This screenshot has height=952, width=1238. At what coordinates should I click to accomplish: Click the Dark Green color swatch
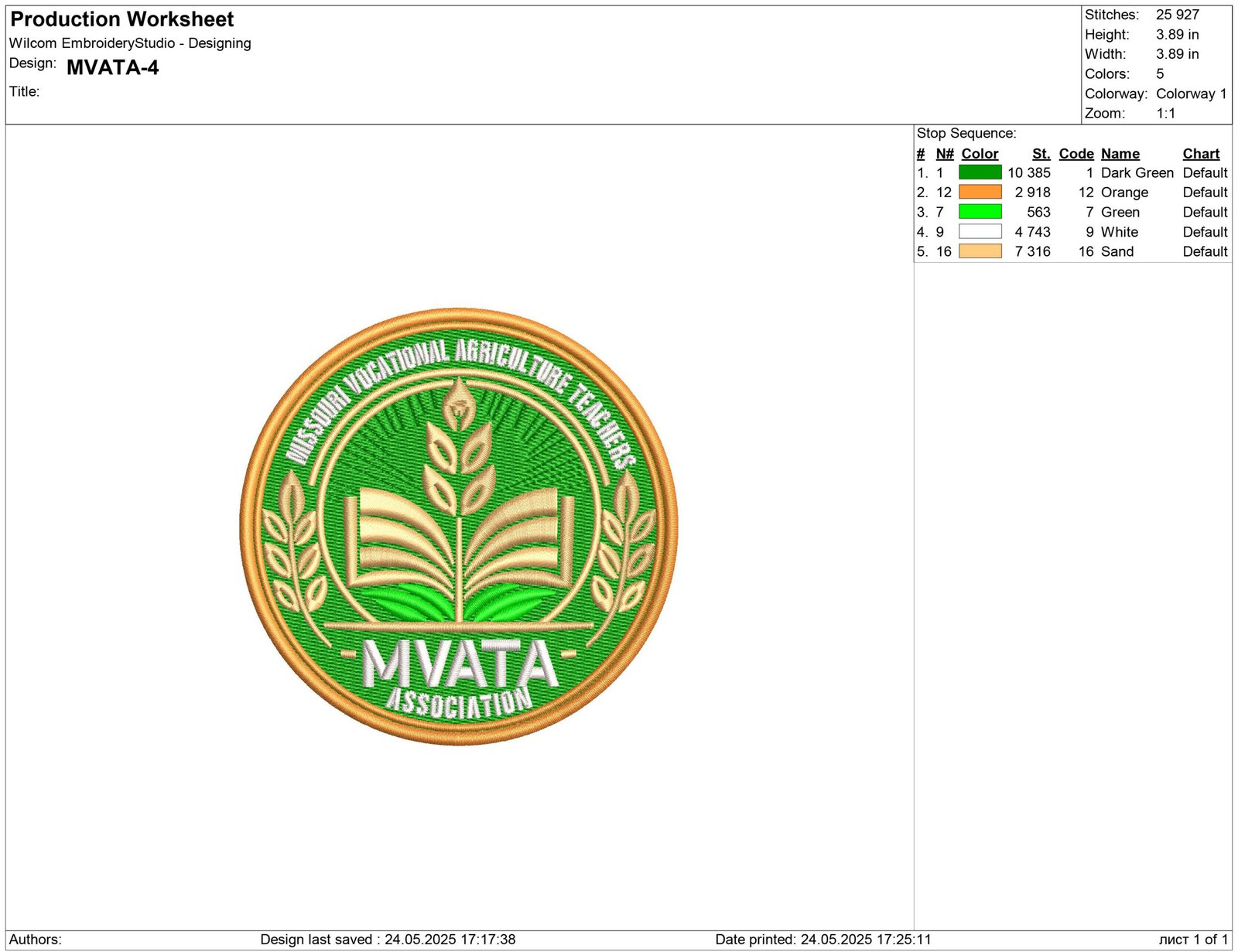[x=980, y=172]
